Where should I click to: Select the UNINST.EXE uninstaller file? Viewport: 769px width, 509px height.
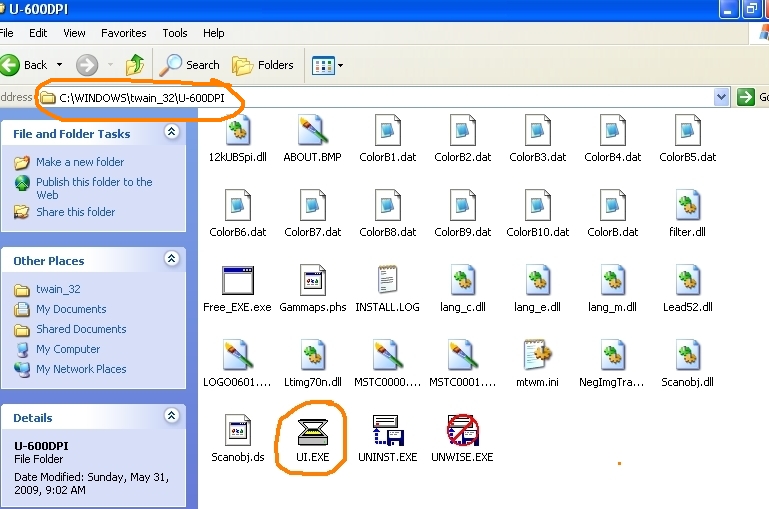click(x=387, y=438)
